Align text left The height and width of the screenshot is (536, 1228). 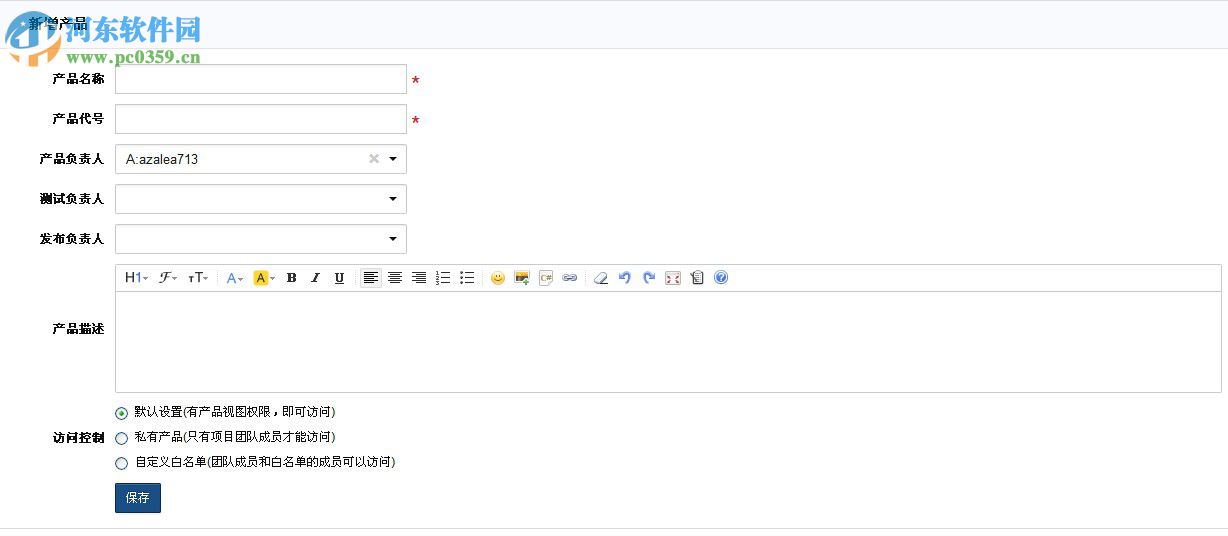coord(371,278)
